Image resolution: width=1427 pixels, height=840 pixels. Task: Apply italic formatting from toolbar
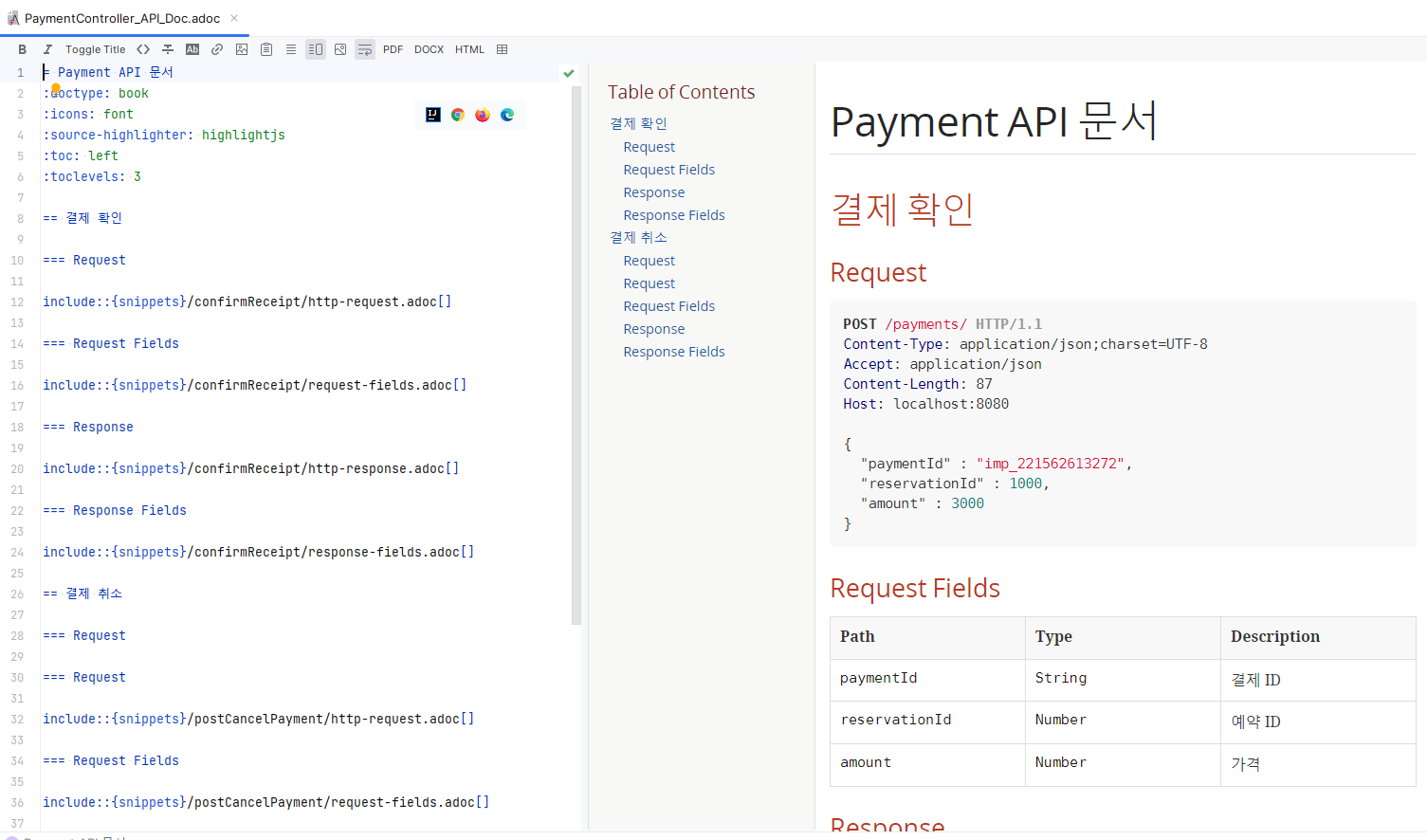(x=47, y=49)
